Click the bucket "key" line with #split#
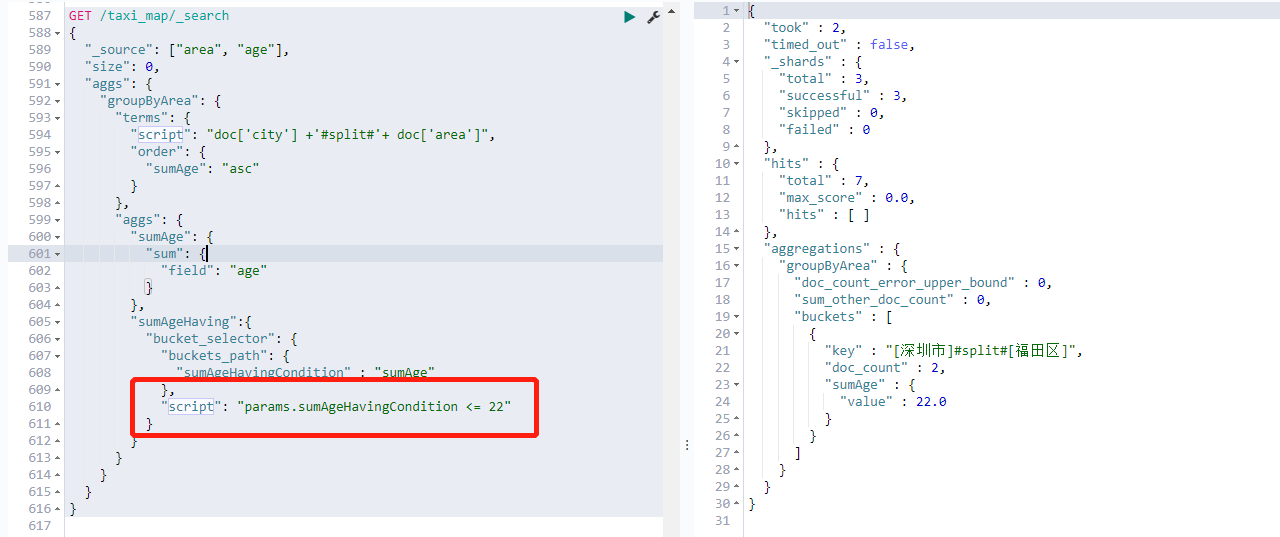Screen dimensions: 1280x537 (955, 350)
